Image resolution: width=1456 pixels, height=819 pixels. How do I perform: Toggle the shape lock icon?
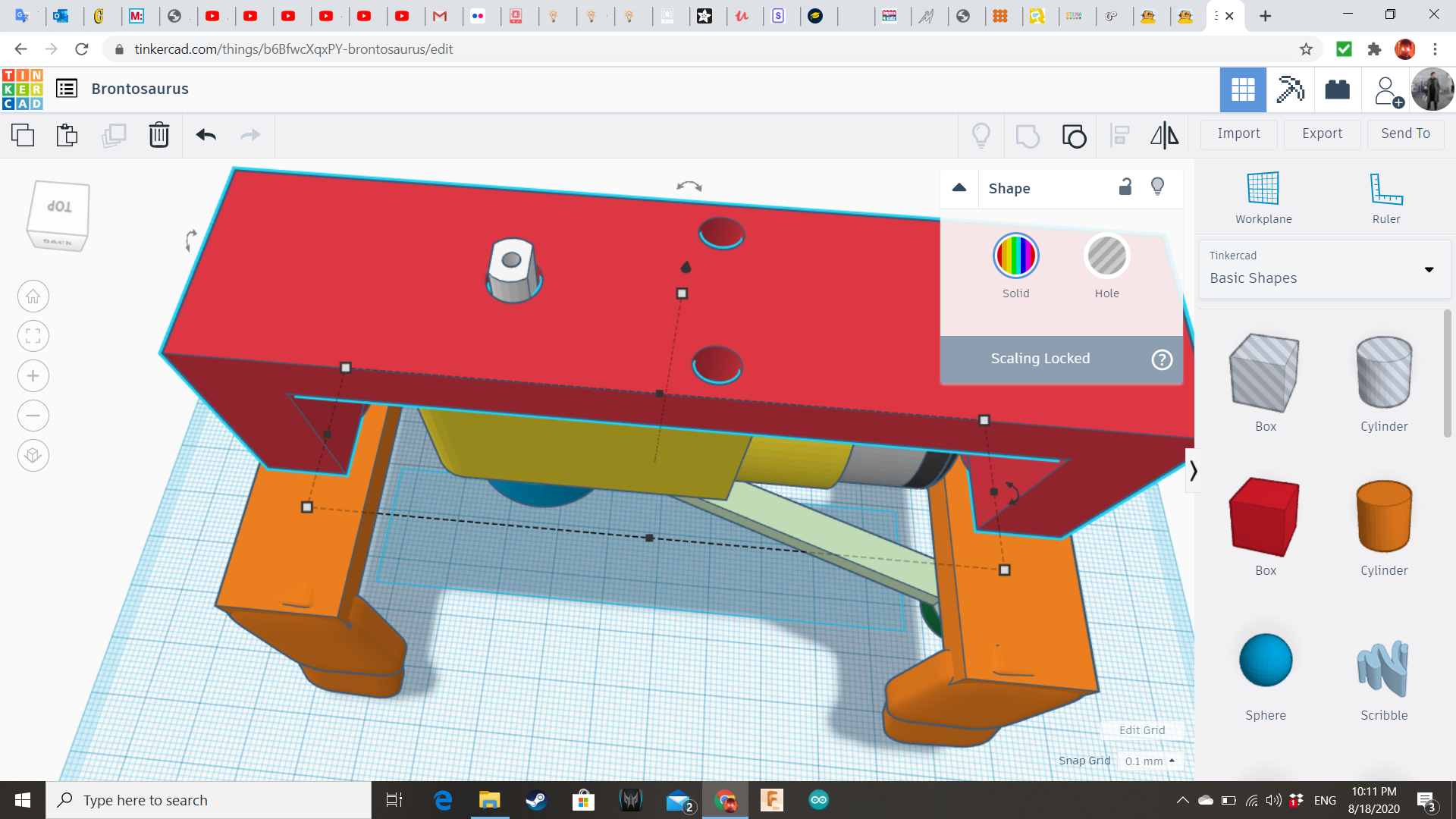pyautogui.click(x=1125, y=187)
